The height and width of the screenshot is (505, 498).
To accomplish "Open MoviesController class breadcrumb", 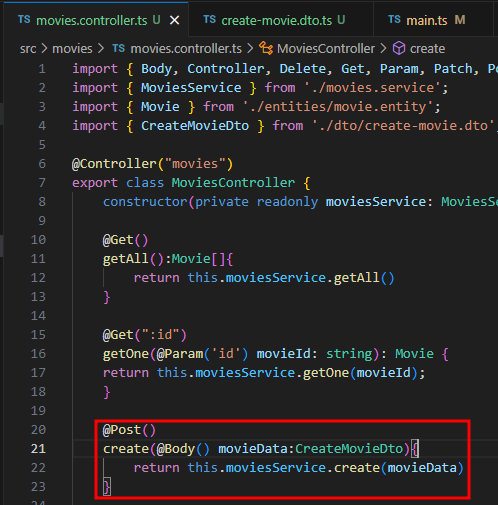I will point(326,49).
